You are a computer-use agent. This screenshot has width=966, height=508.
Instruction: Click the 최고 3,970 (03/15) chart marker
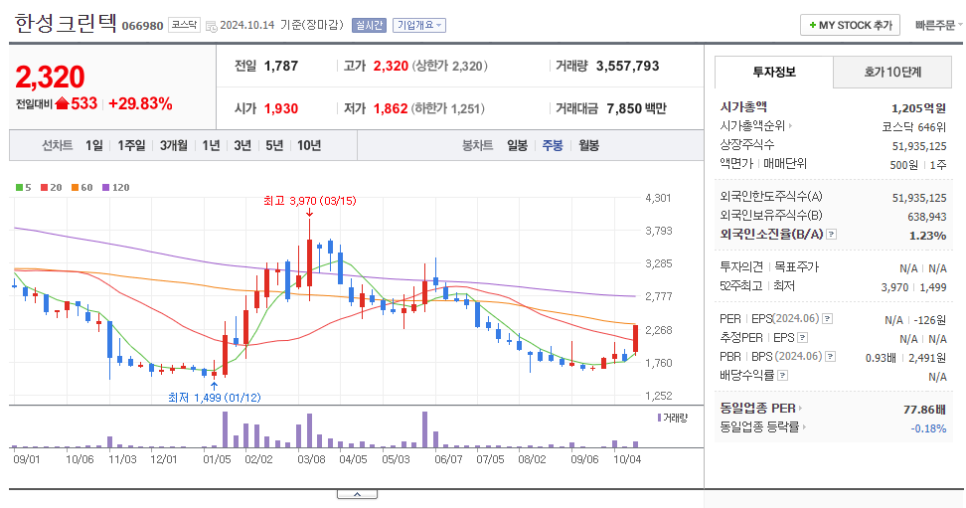click(309, 201)
